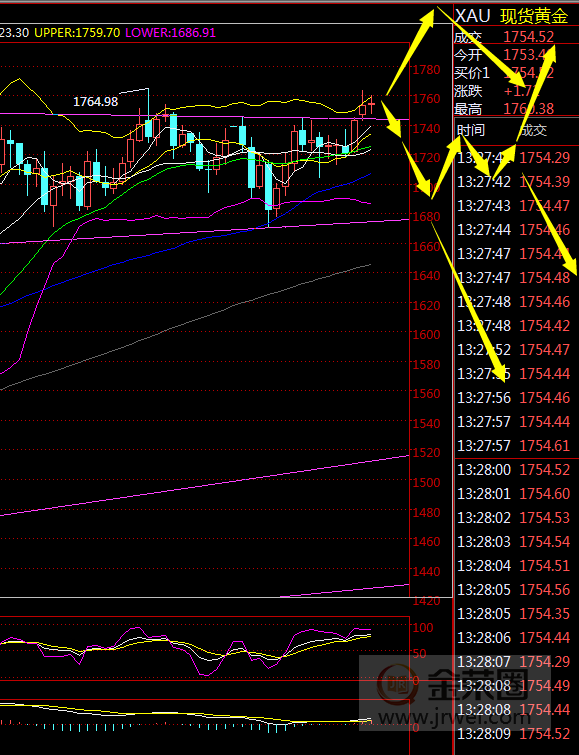Select tick price 1754.61 at 13:27:57
579x755 pixels.
coord(545,446)
